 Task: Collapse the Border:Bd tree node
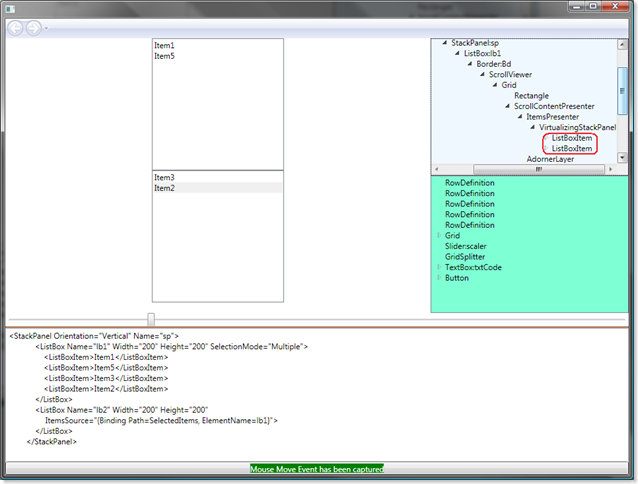coord(470,64)
